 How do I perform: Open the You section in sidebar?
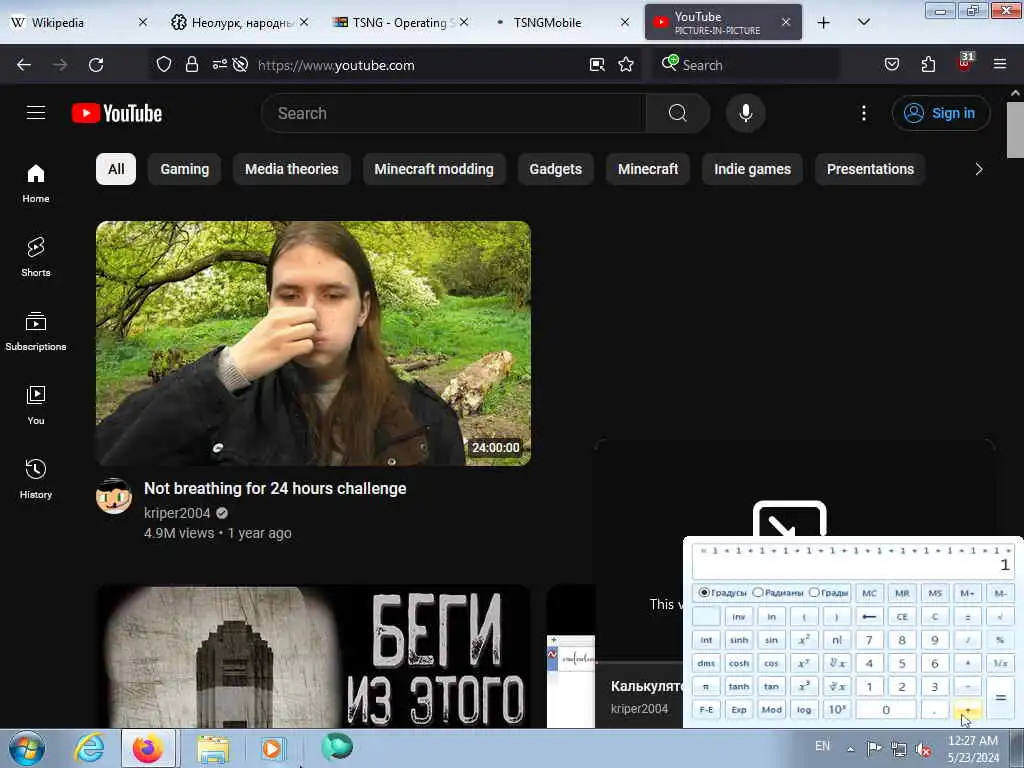pyautogui.click(x=36, y=405)
